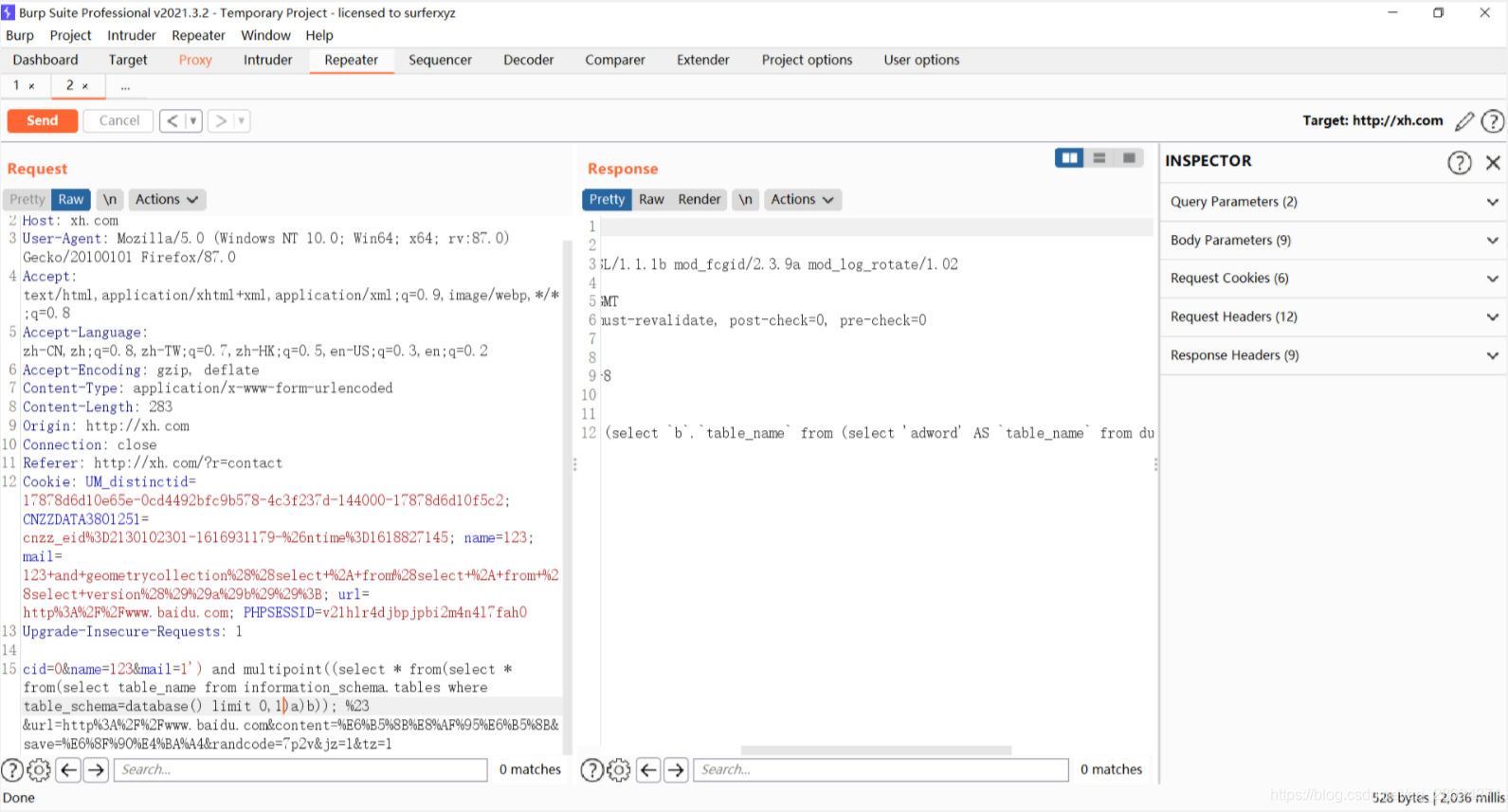Open the Inspector help icon

(x=1460, y=162)
